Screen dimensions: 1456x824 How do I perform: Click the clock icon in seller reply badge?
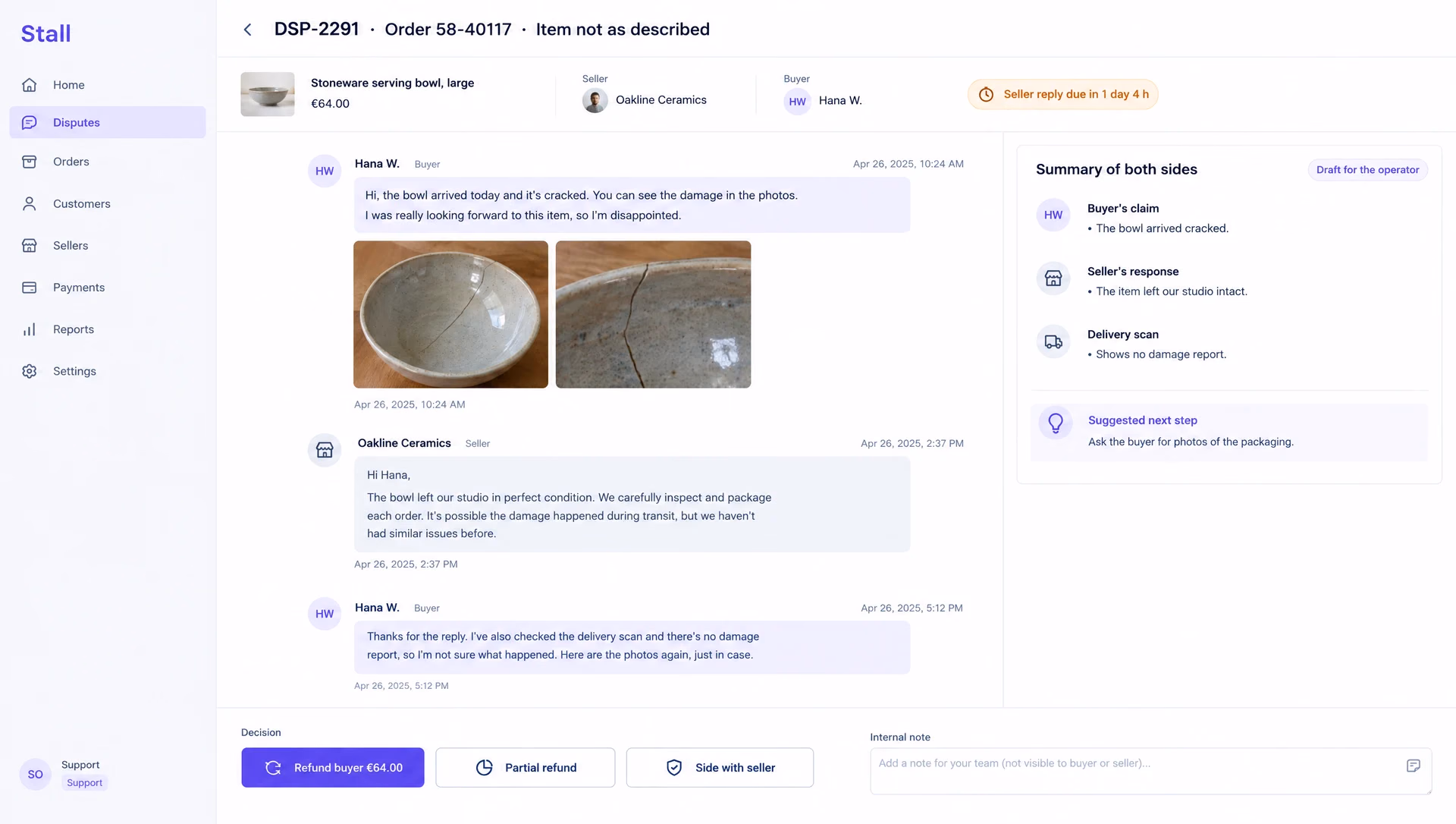click(986, 94)
